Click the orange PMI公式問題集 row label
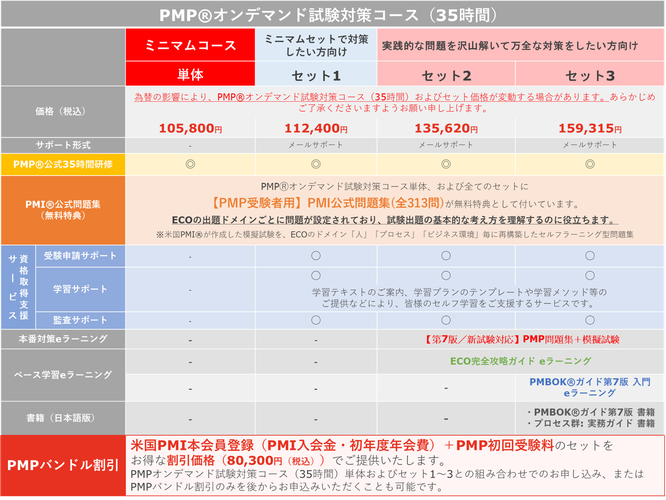Image resolution: width=666 pixels, height=500 pixels. click(63, 210)
